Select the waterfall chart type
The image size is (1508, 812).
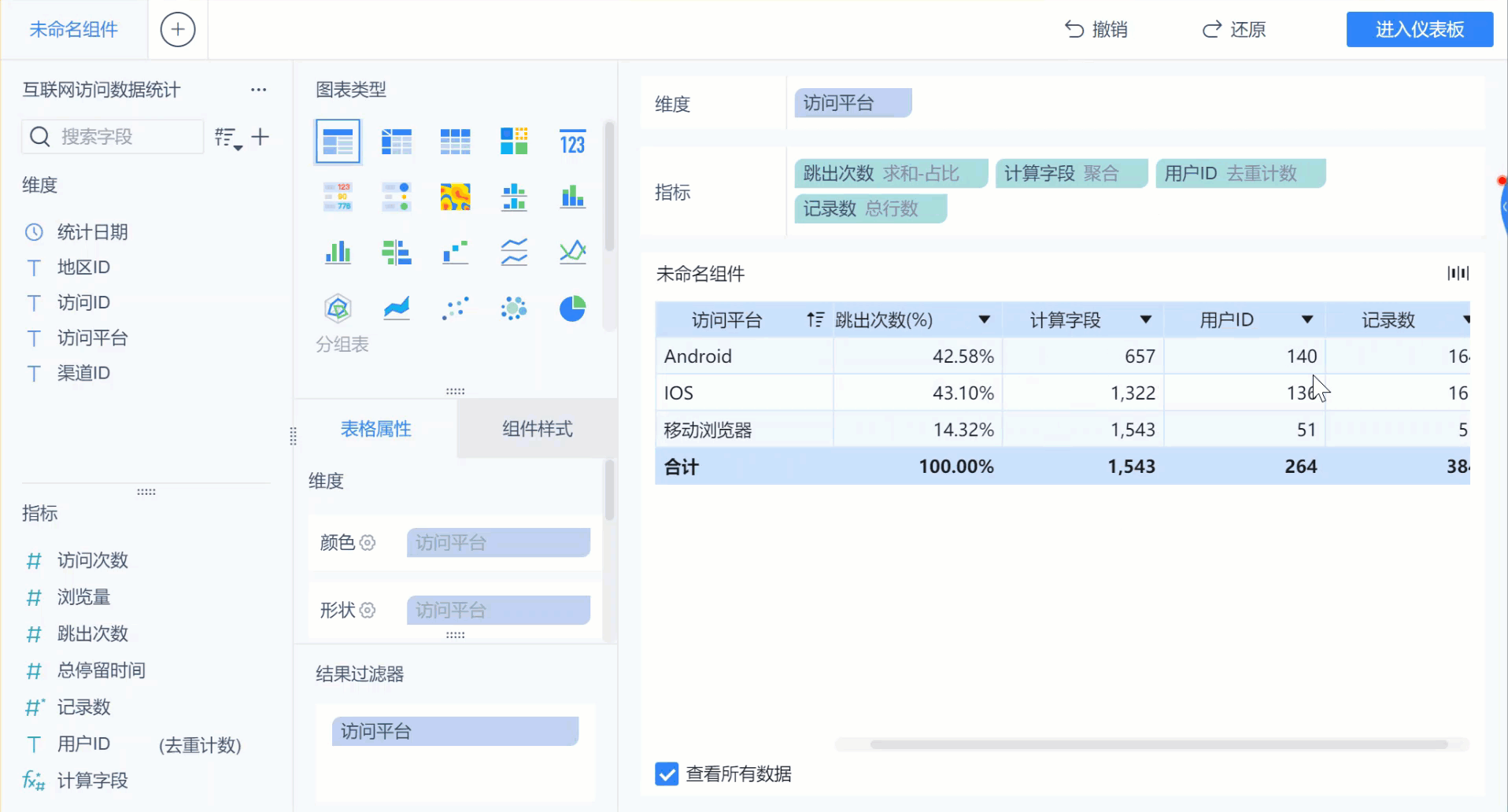(x=455, y=253)
